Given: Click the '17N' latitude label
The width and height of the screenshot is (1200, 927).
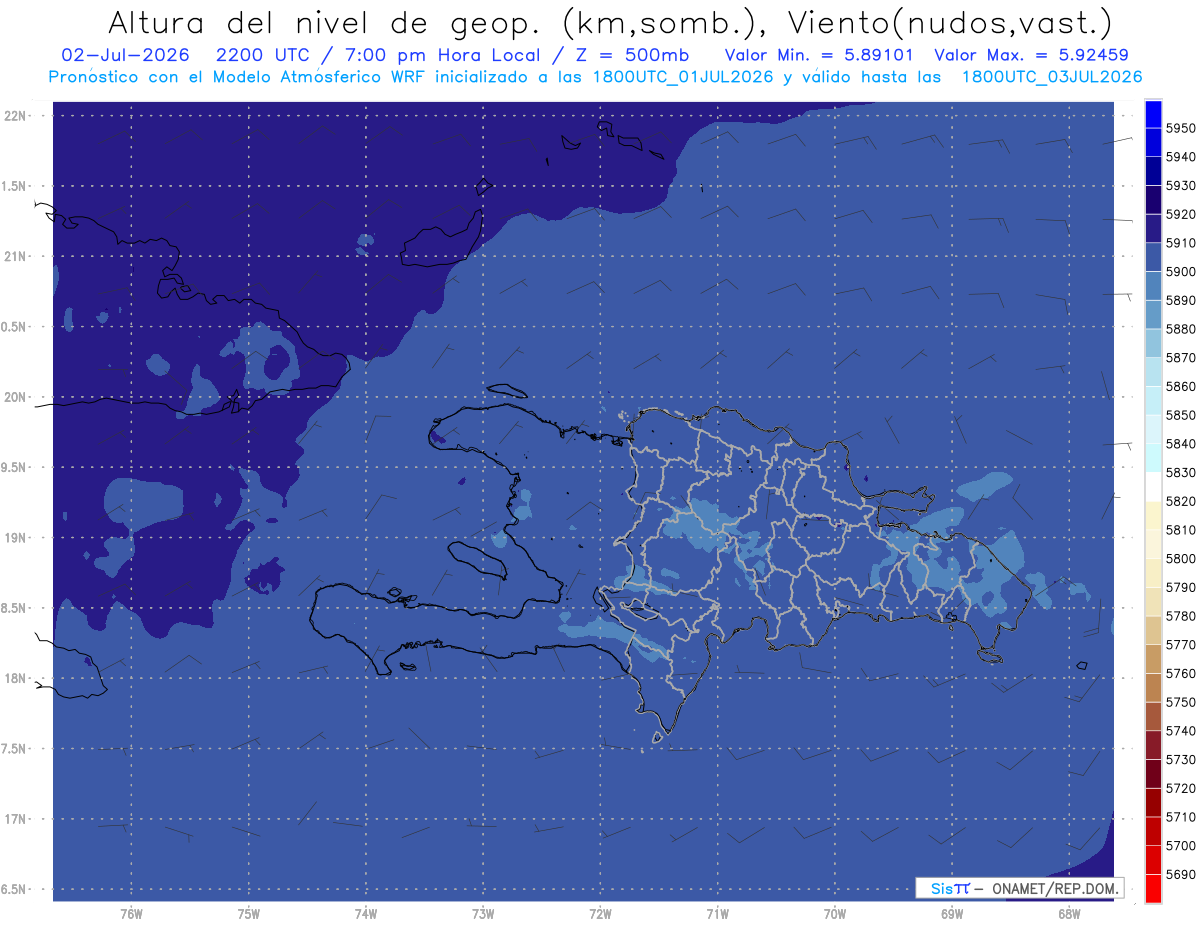Looking at the screenshot, I should (x=17, y=819).
